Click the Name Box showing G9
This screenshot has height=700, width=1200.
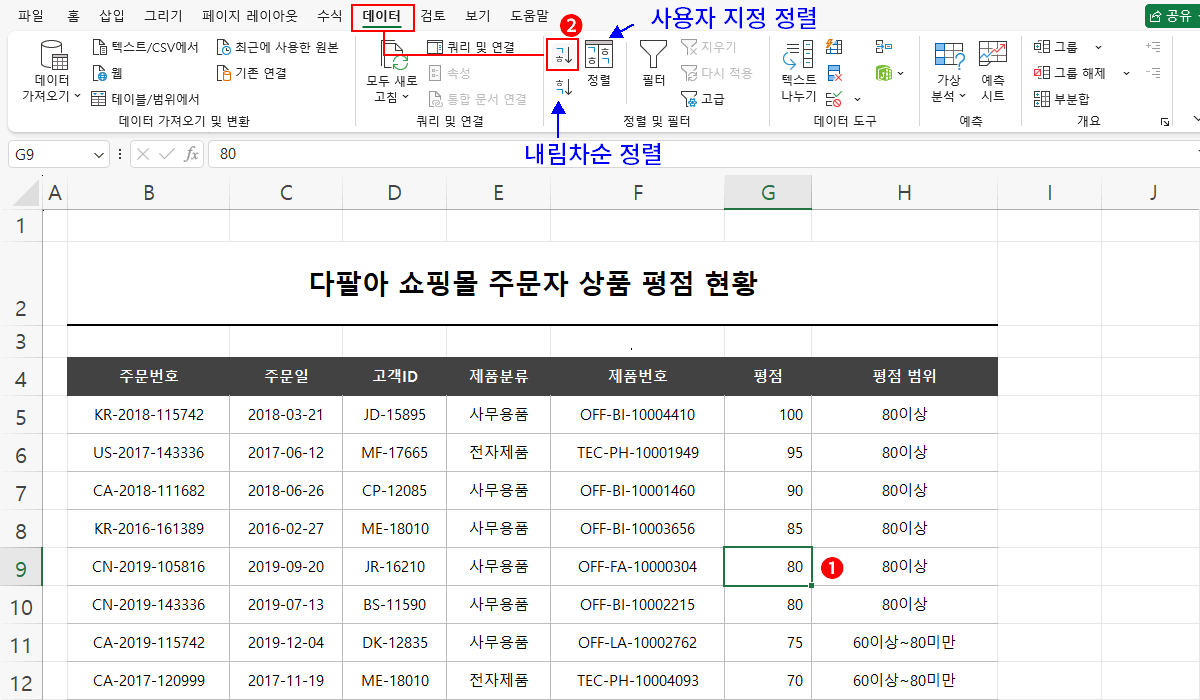point(50,155)
